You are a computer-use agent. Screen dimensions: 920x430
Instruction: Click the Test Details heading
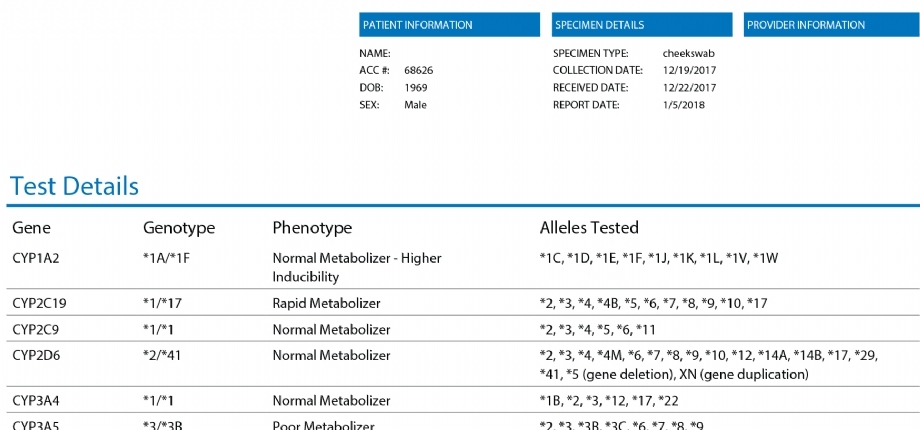pyautogui.click(x=74, y=186)
